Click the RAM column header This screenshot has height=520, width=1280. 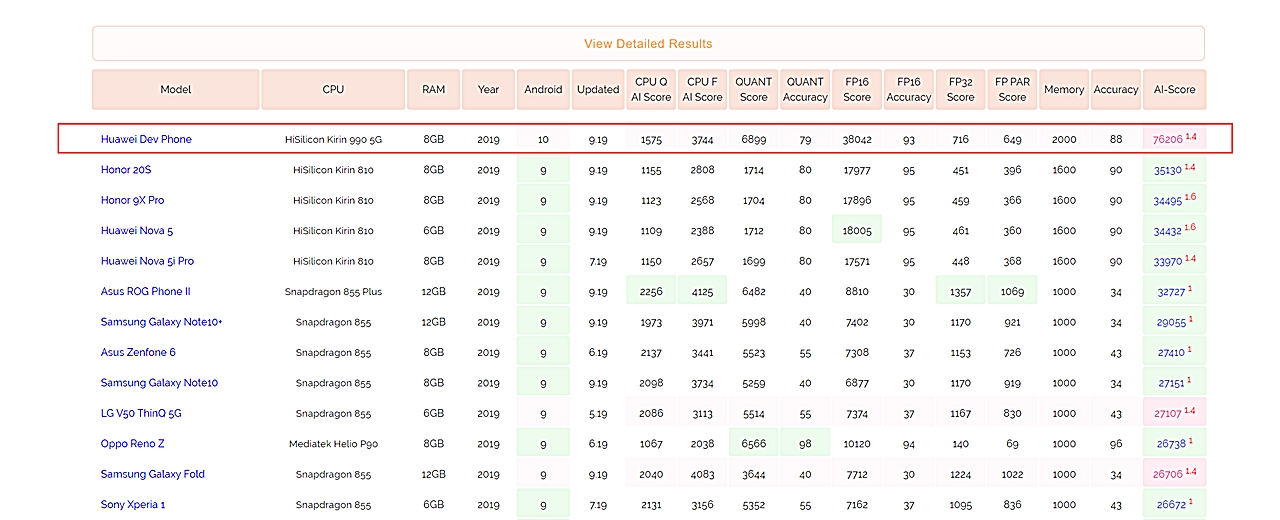pos(434,89)
